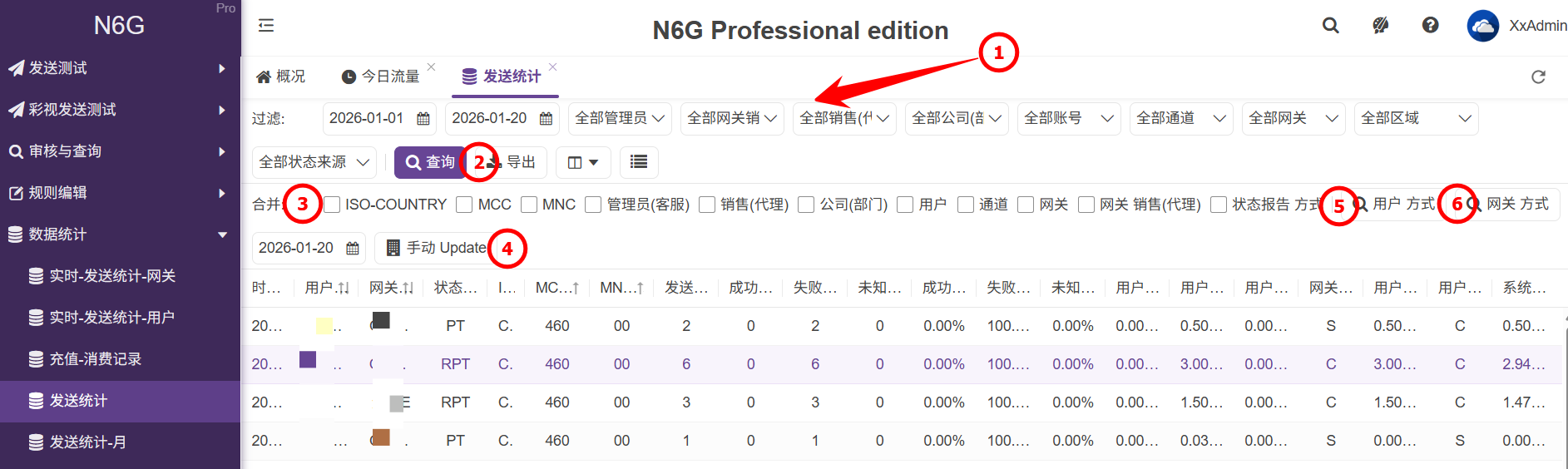Enable the ISO-COUNTRY merge checkbox
Viewport: 1568px width, 469px height.
coord(332,205)
